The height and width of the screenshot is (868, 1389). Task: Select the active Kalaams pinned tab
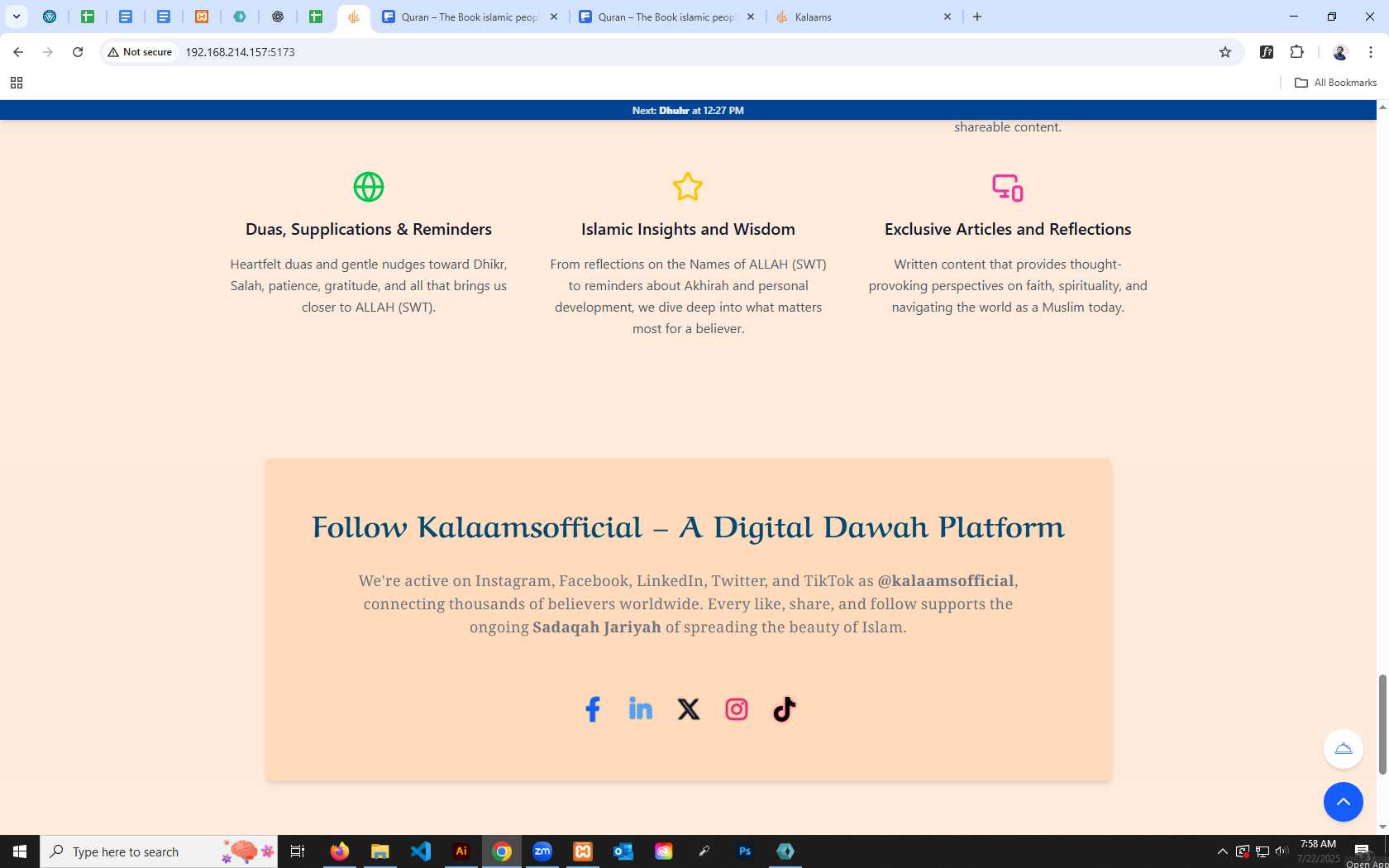click(353, 17)
